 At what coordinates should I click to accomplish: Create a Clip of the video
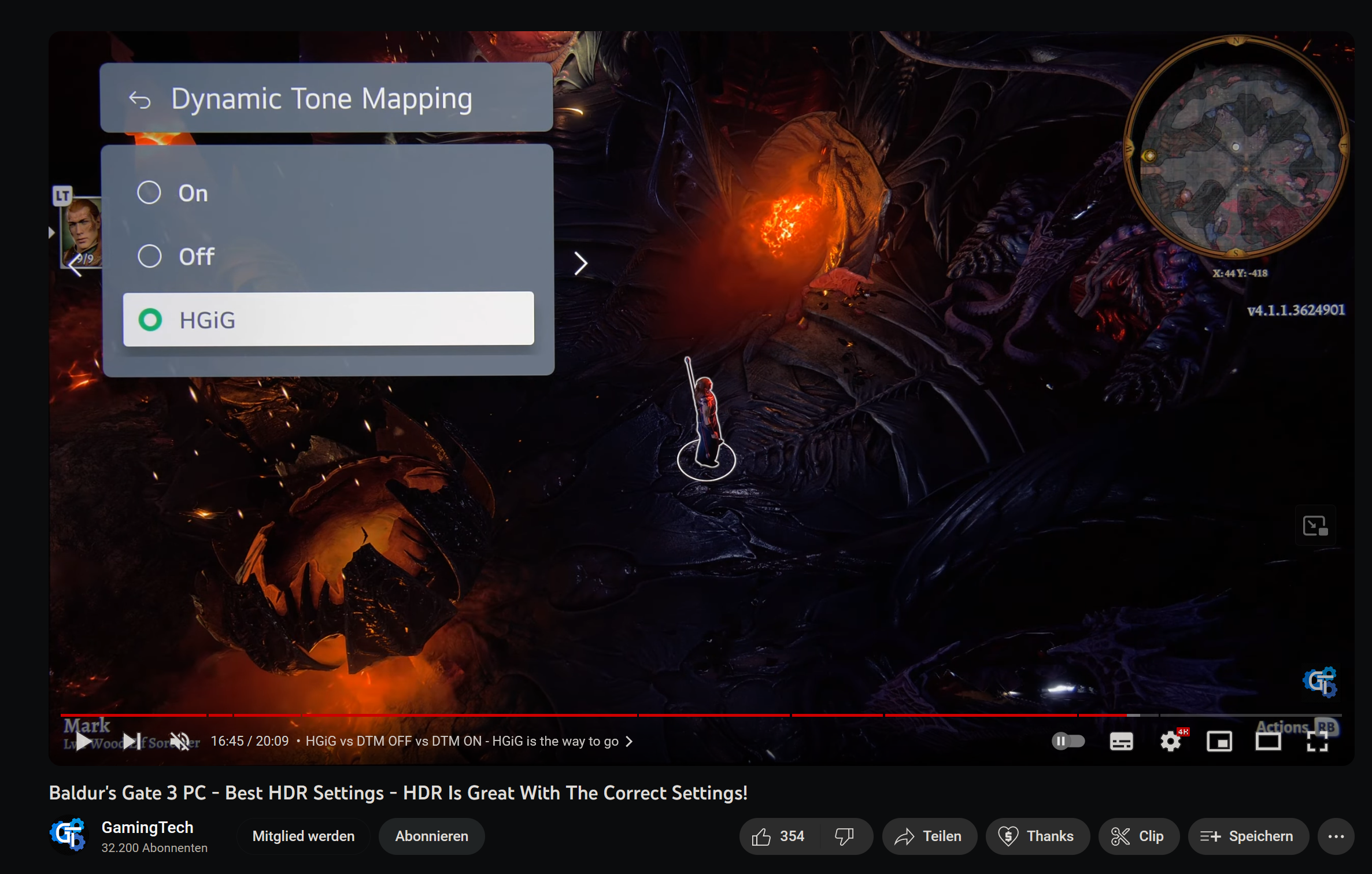pyautogui.click(x=1138, y=836)
